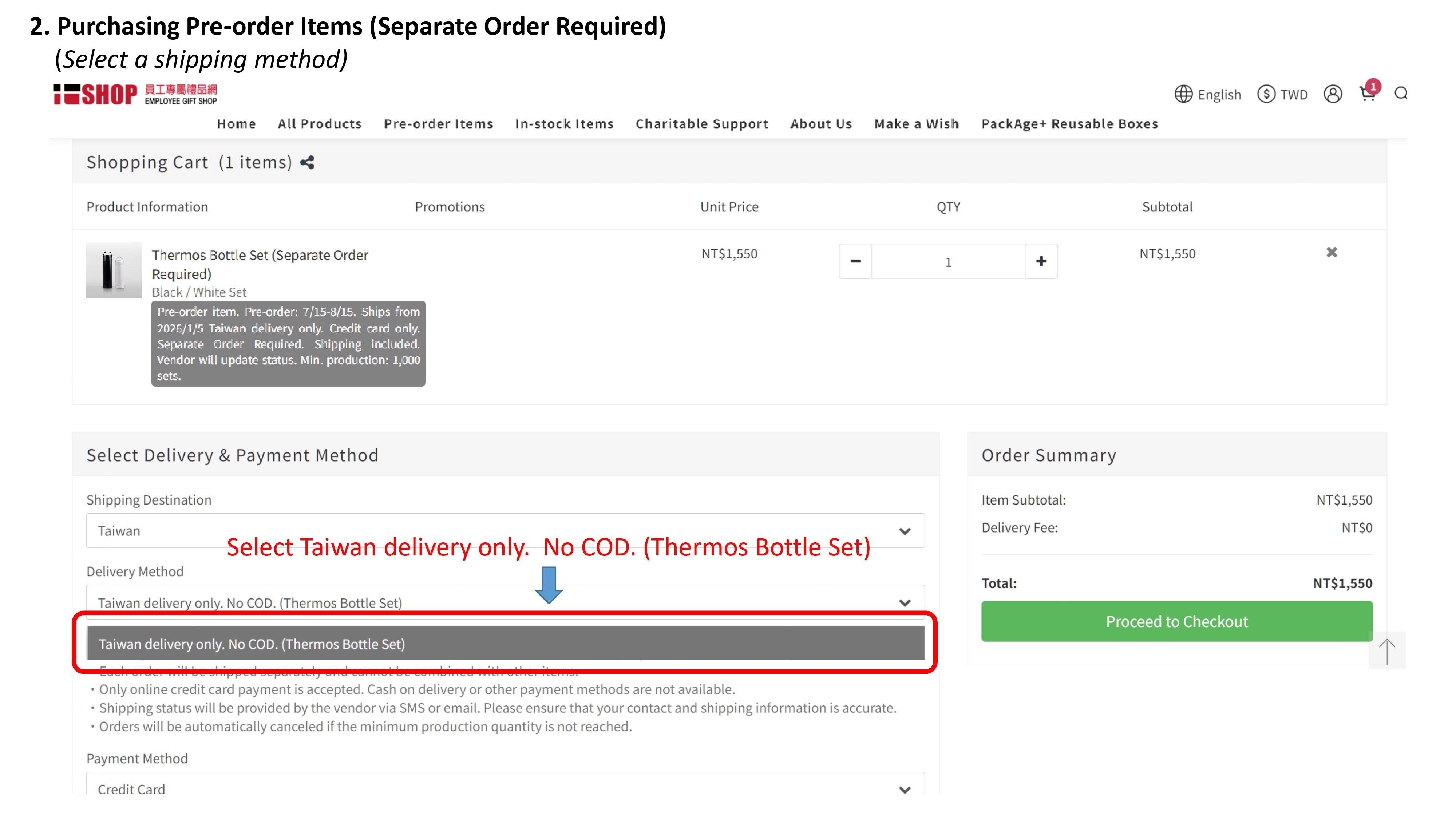Remove Thermos Bottle Set with X icon
The width and height of the screenshot is (1456, 819).
point(1332,252)
